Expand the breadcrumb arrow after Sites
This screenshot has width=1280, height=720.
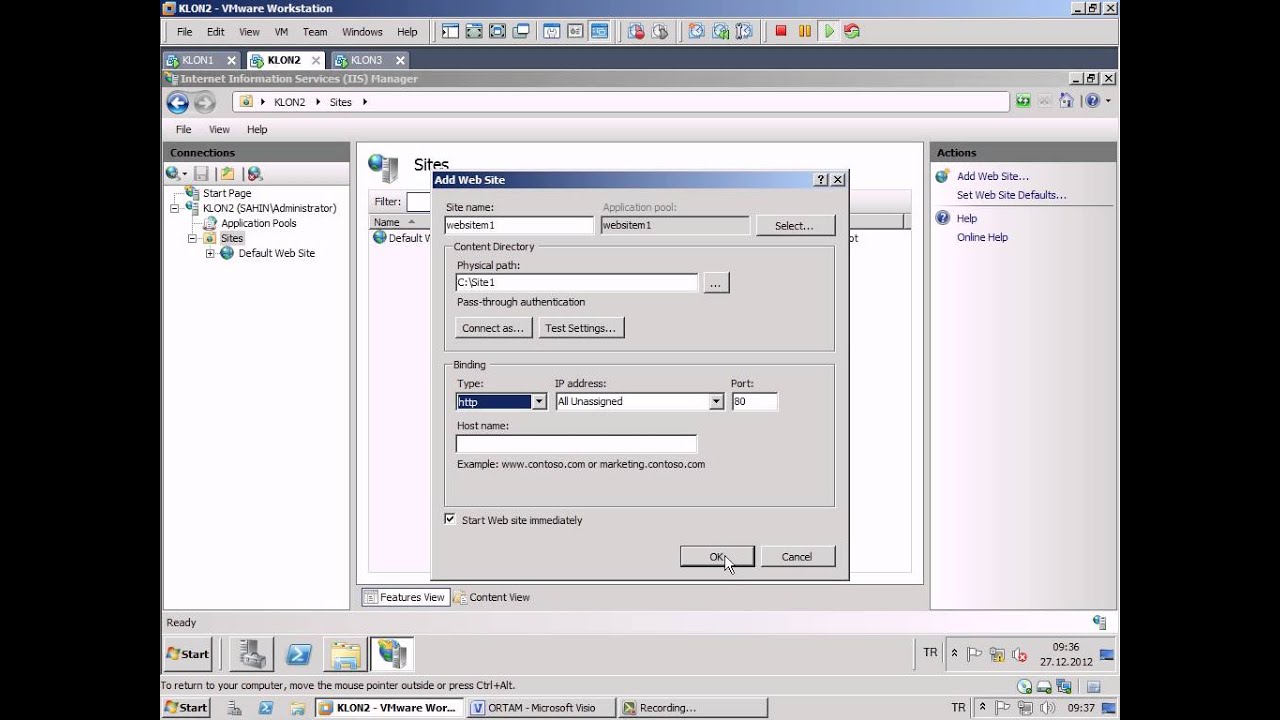pyautogui.click(x=365, y=102)
